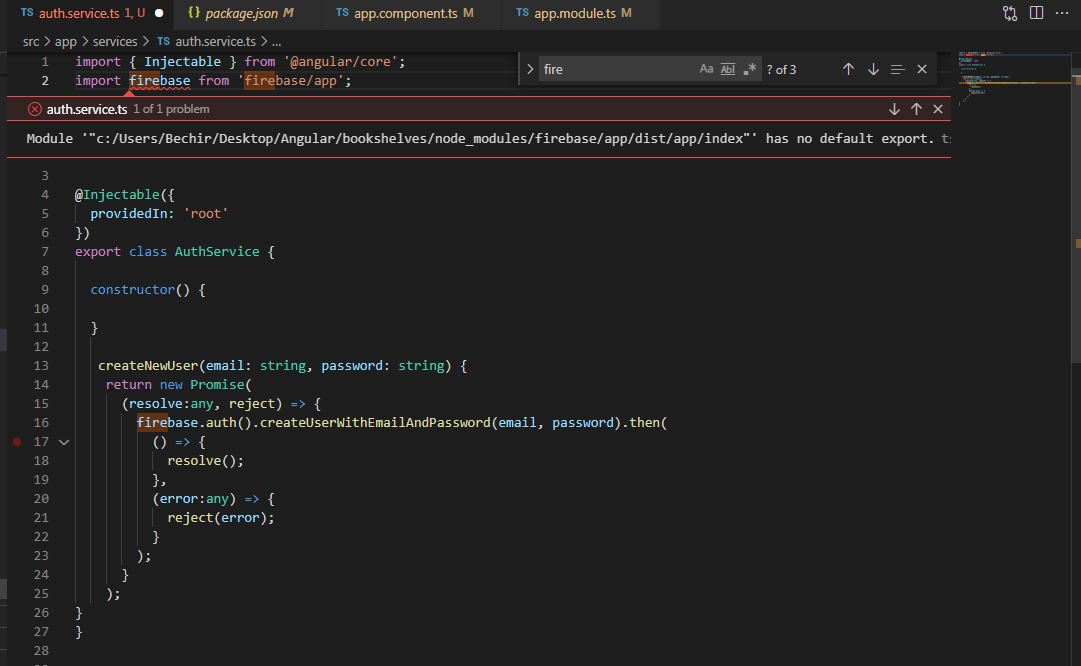Select line number 7 in the gutter
The width and height of the screenshot is (1081, 666).
[44, 252]
